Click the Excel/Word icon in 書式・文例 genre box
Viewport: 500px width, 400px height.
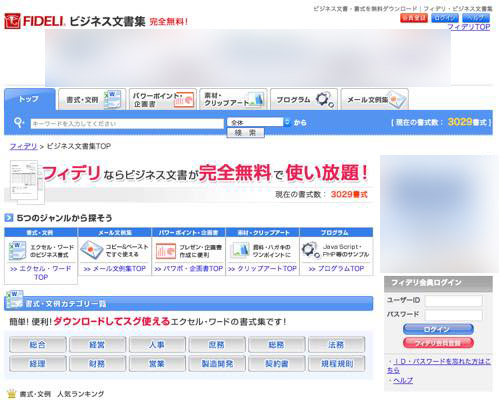[17, 251]
